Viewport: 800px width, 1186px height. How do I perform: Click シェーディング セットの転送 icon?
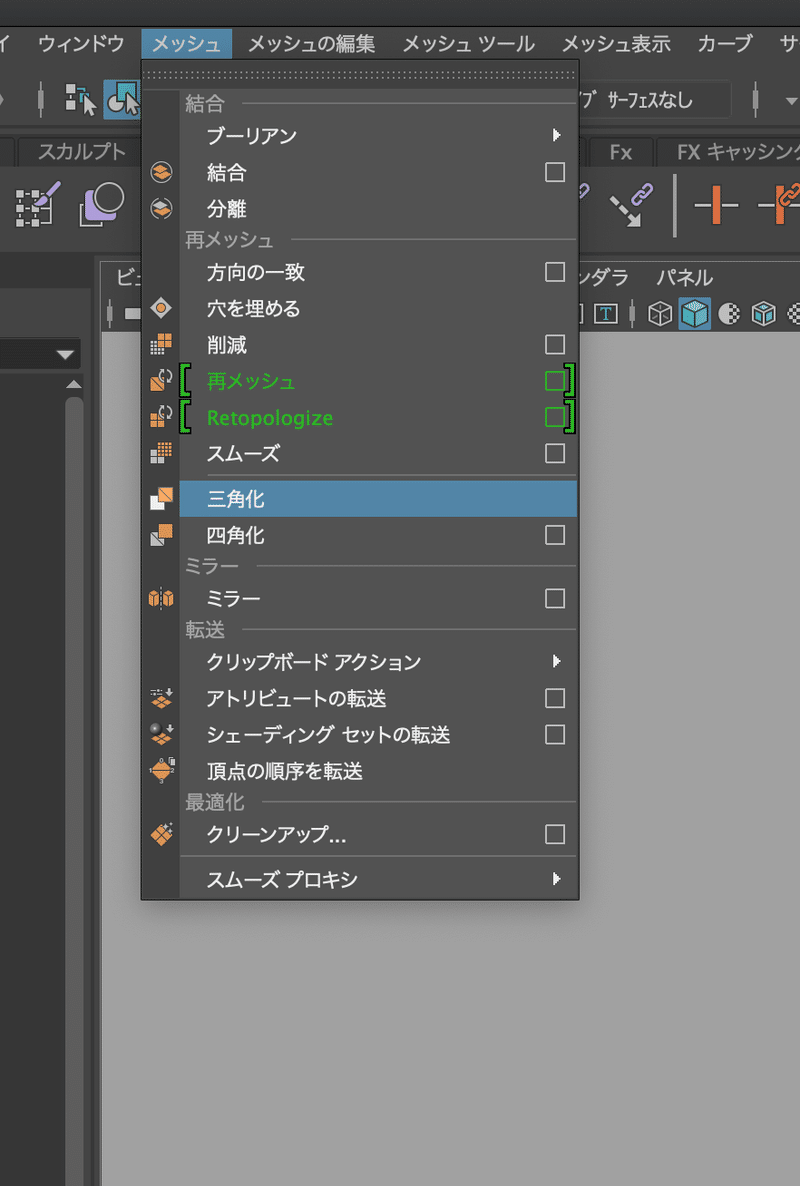coord(161,734)
